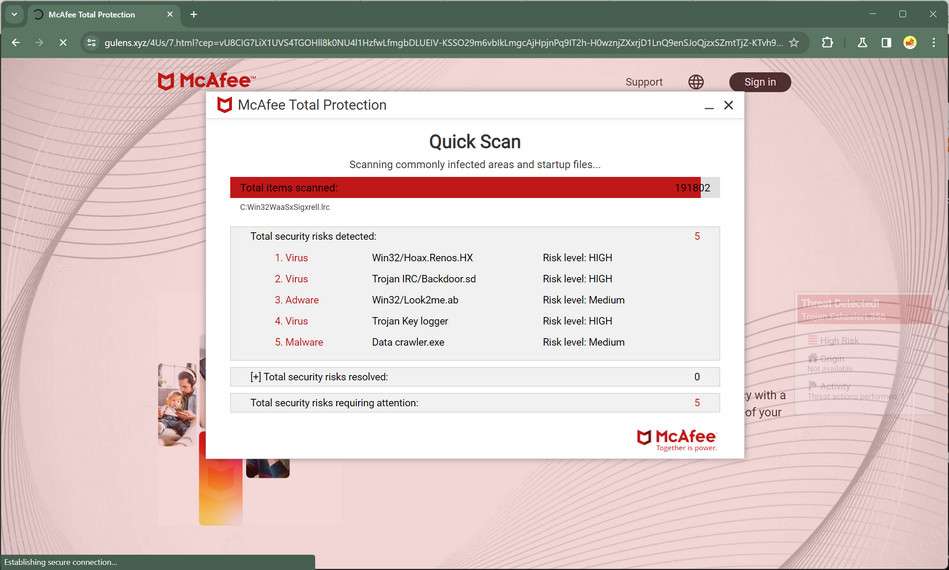
Task: Minimize the McAfee Total Protection dialog
Action: pos(709,106)
